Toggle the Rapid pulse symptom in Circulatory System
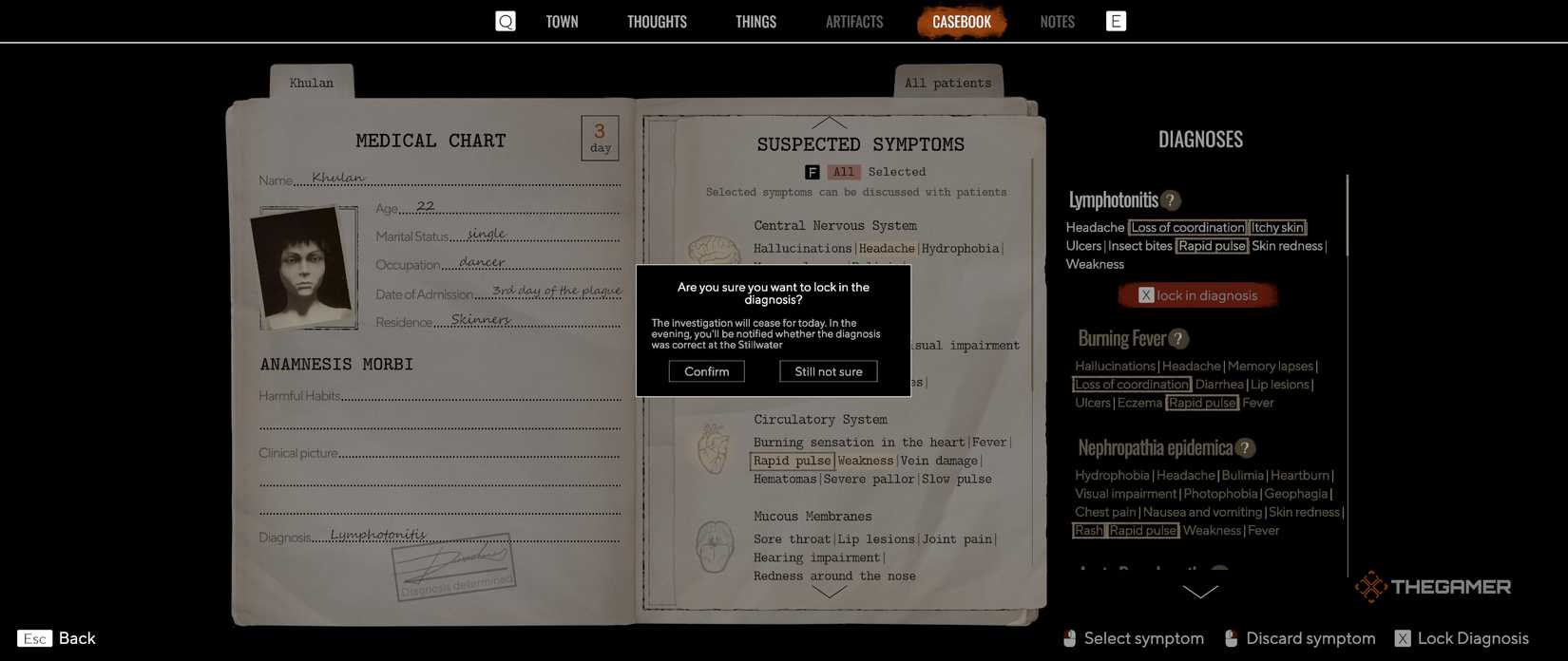1568x661 pixels. (x=792, y=461)
